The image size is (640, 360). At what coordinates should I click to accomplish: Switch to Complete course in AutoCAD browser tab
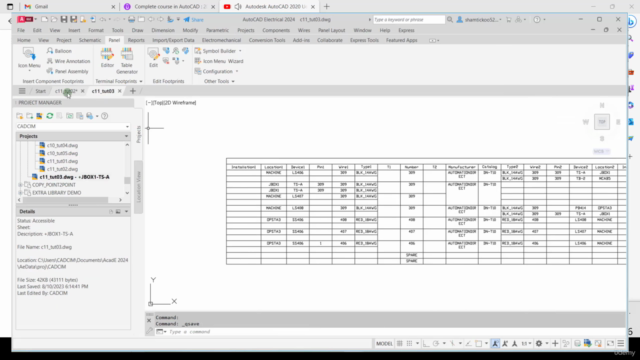click(x=169, y=7)
